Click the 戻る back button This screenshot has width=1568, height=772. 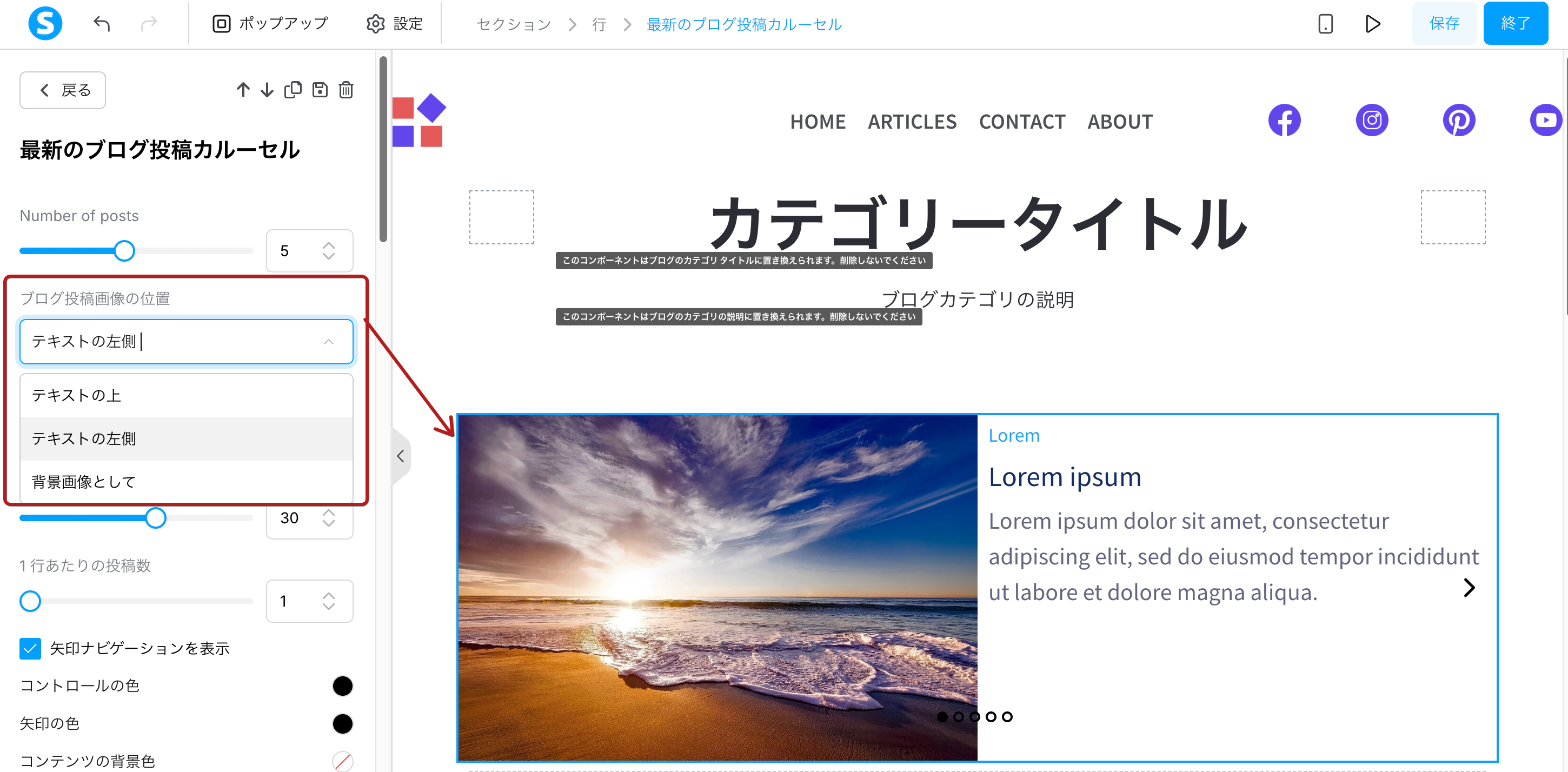coord(63,90)
